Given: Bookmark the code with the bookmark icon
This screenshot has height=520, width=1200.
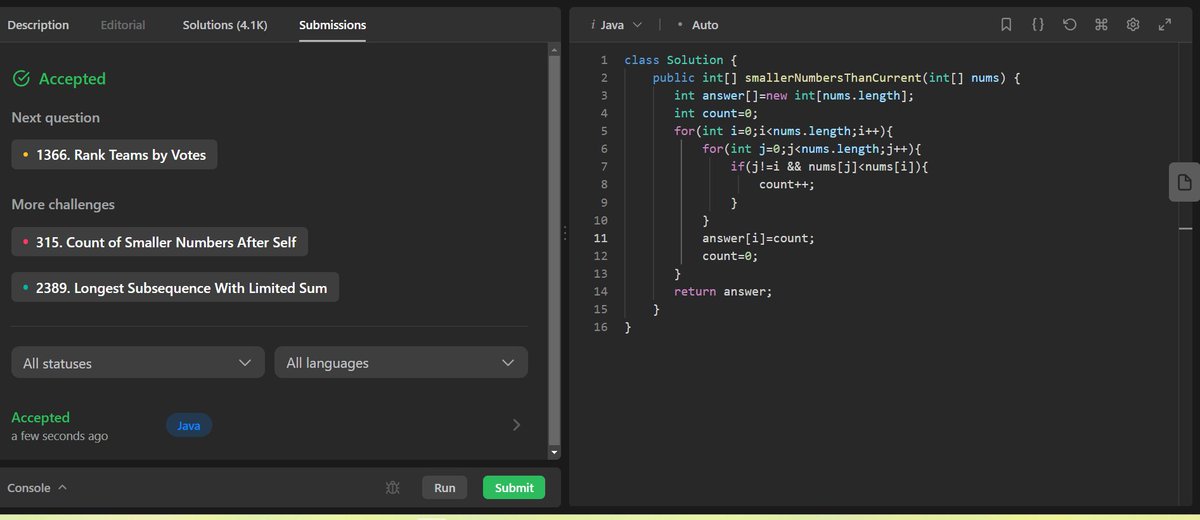Looking at the screenshot, I should tap(1006, 25).
